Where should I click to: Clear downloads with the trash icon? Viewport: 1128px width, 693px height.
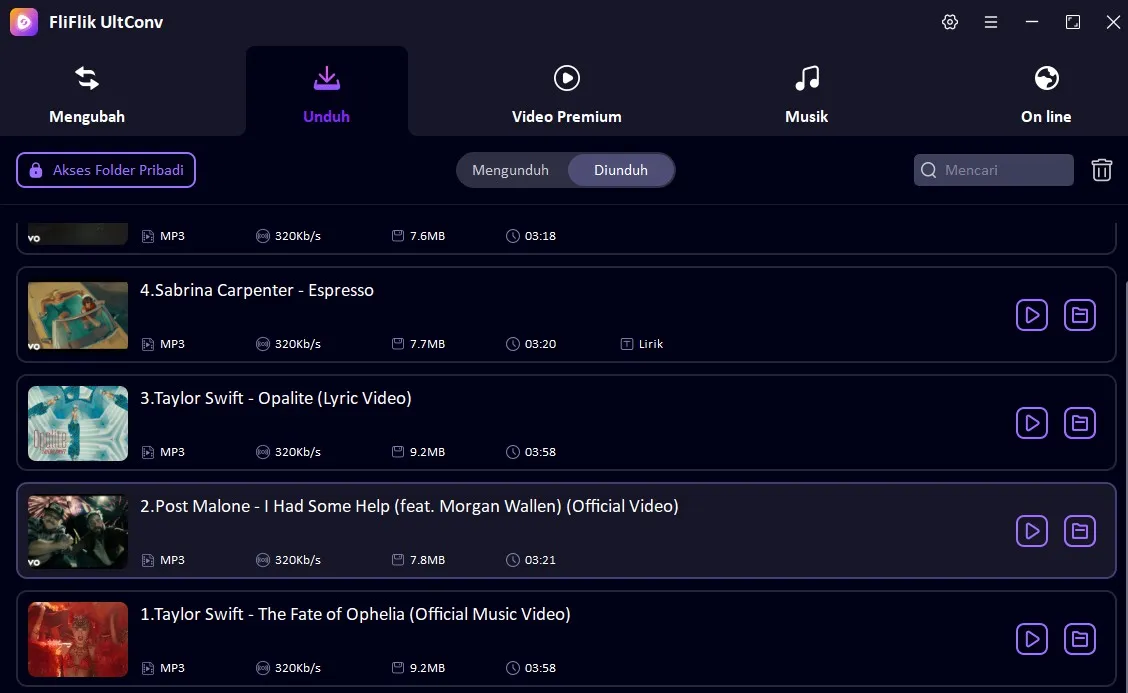[1102, 170]
